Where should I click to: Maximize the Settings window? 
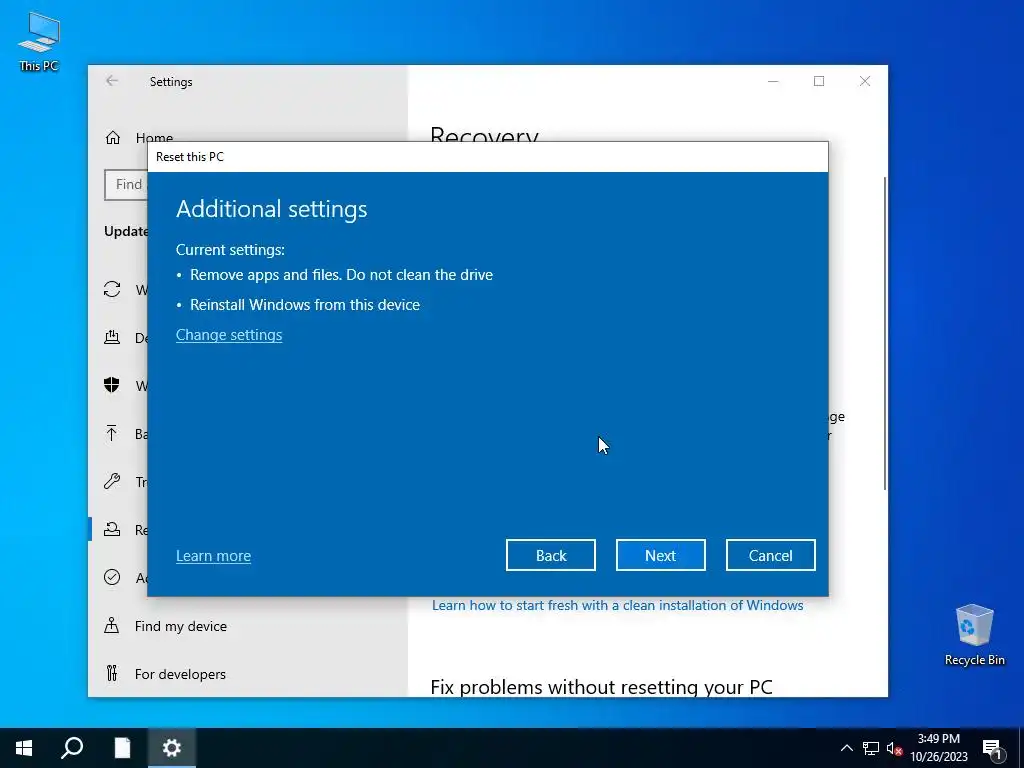tap(819, 81)
